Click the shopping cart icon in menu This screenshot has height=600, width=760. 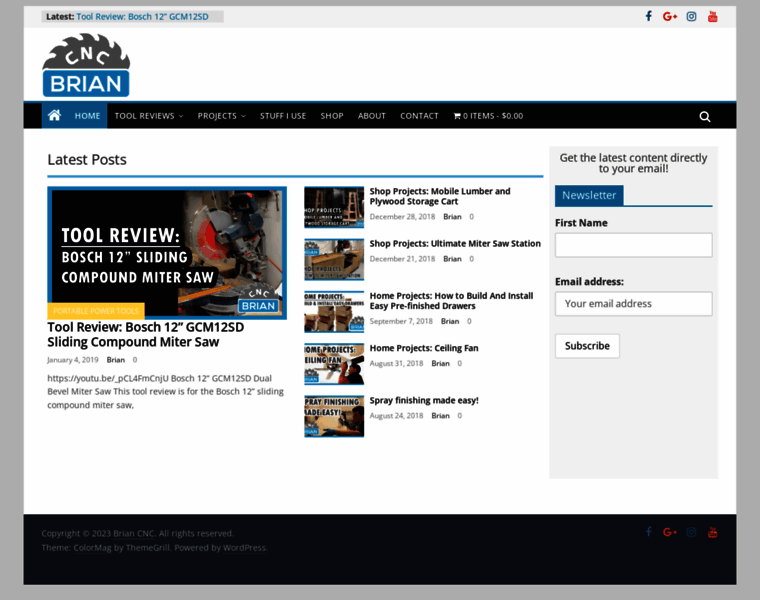(458, 116)
